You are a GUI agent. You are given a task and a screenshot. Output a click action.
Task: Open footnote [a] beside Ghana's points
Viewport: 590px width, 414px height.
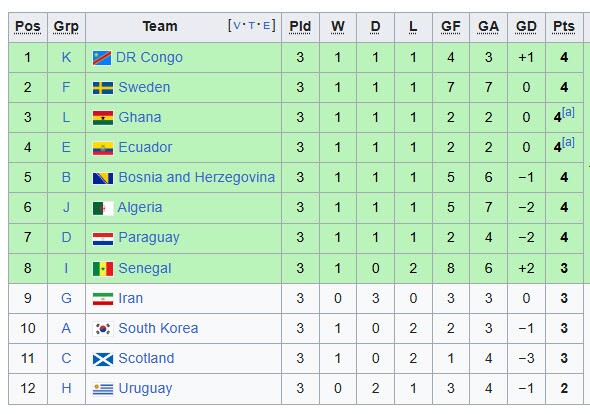pos(568,112)
